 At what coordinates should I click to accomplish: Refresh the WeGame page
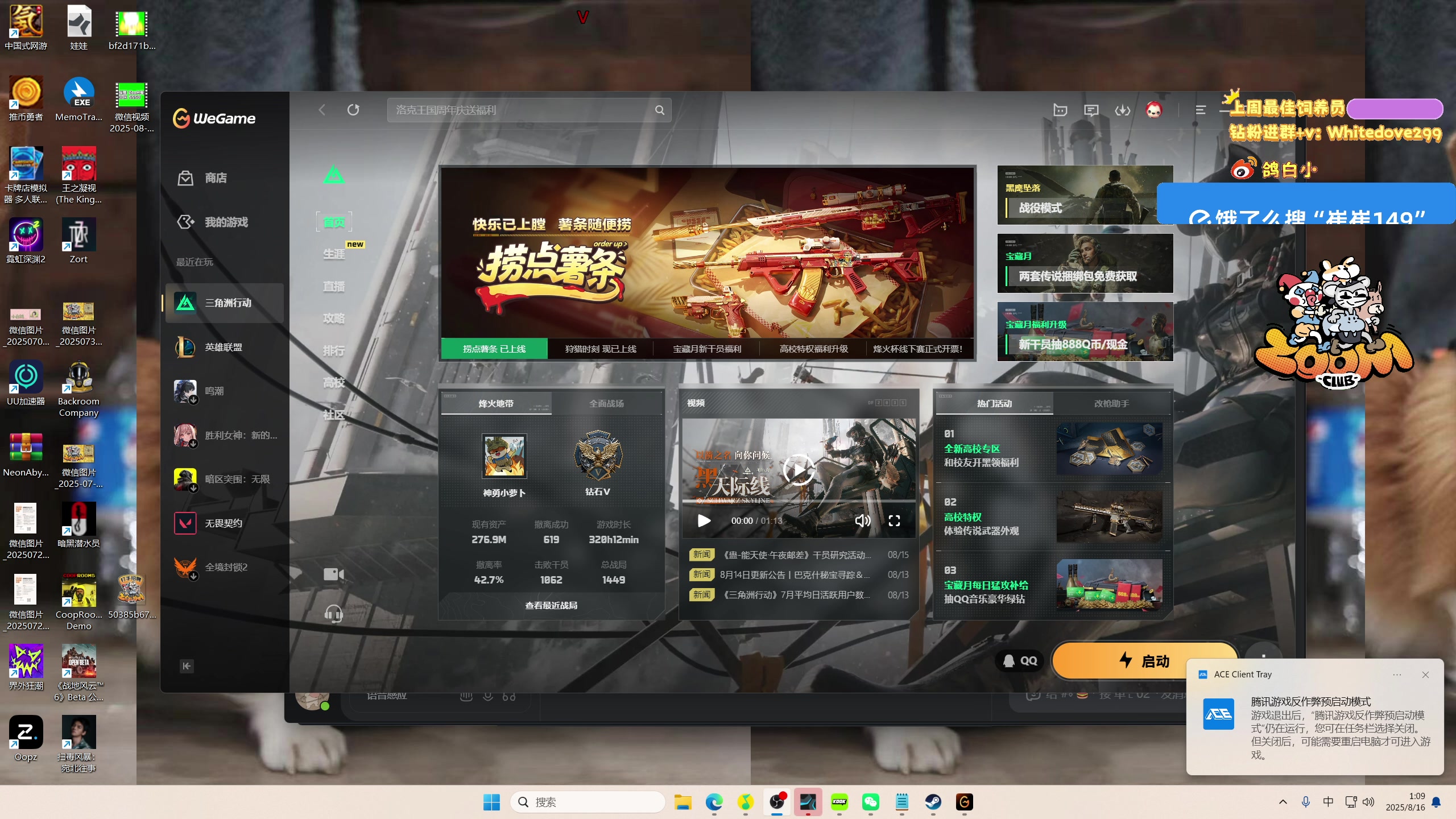pyautogui.click(x=353, y=110)
